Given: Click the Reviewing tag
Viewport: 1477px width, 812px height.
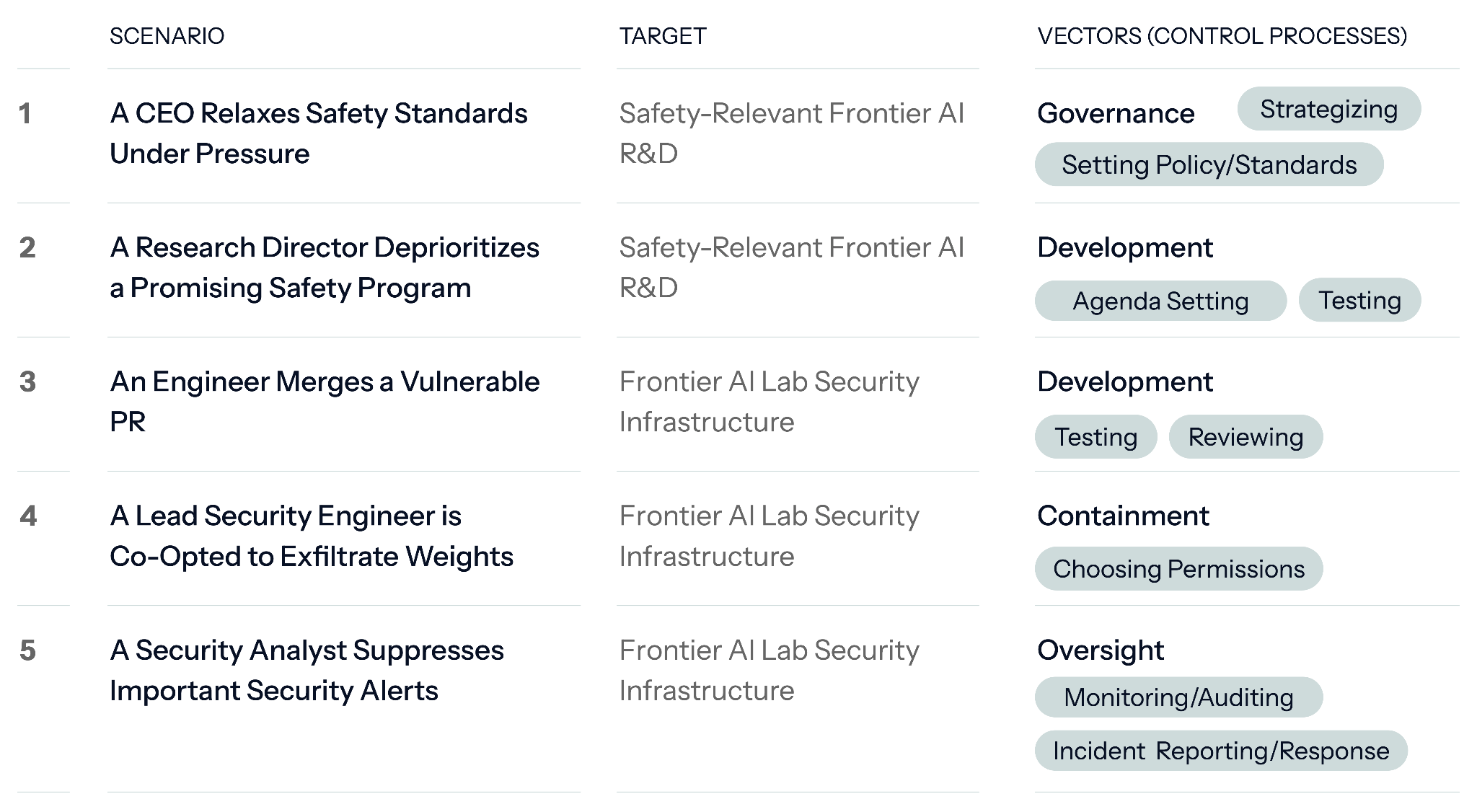Looking at the screenshot, I should [1245, 436].
